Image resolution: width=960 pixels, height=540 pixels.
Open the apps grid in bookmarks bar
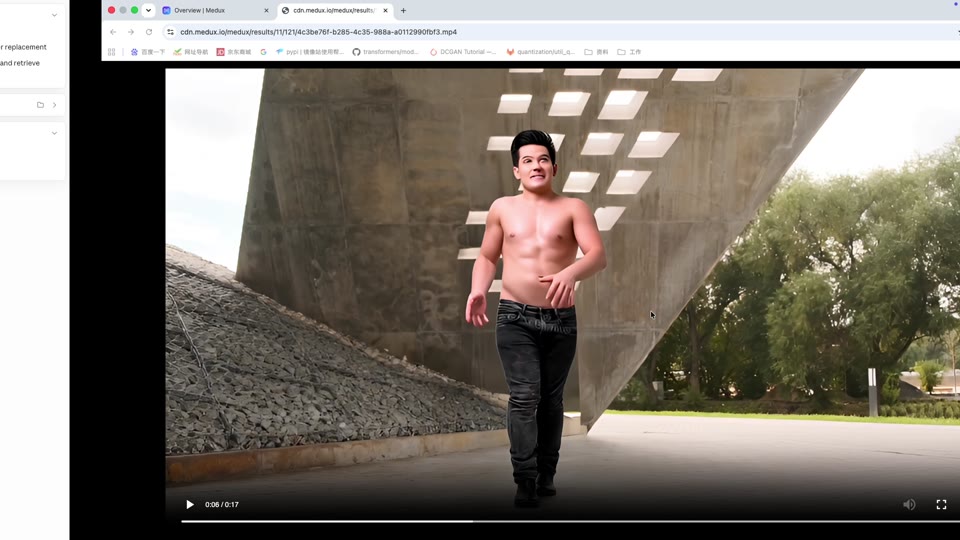coord(111,52)
